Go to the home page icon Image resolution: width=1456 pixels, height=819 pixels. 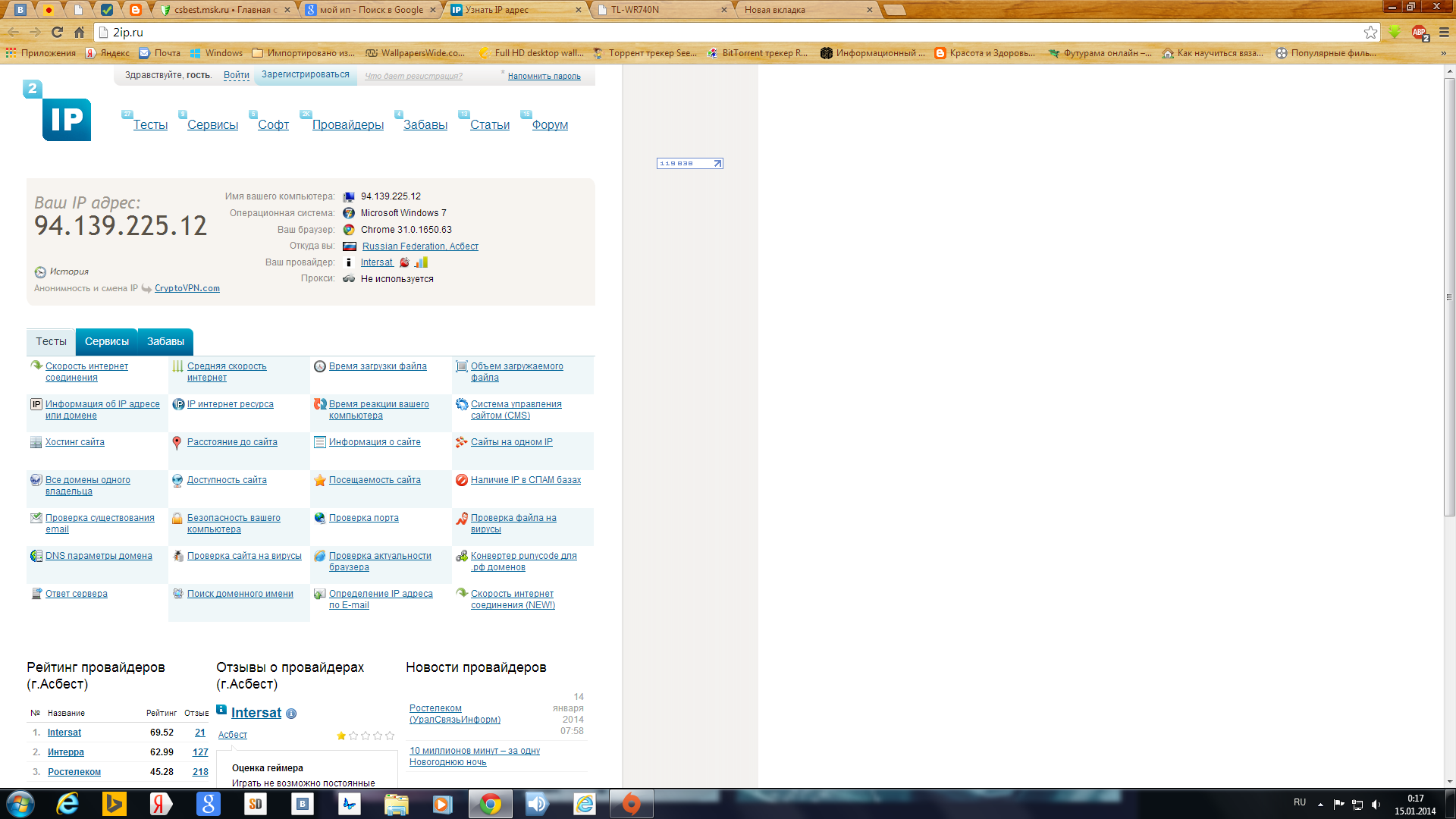[79, 32]
